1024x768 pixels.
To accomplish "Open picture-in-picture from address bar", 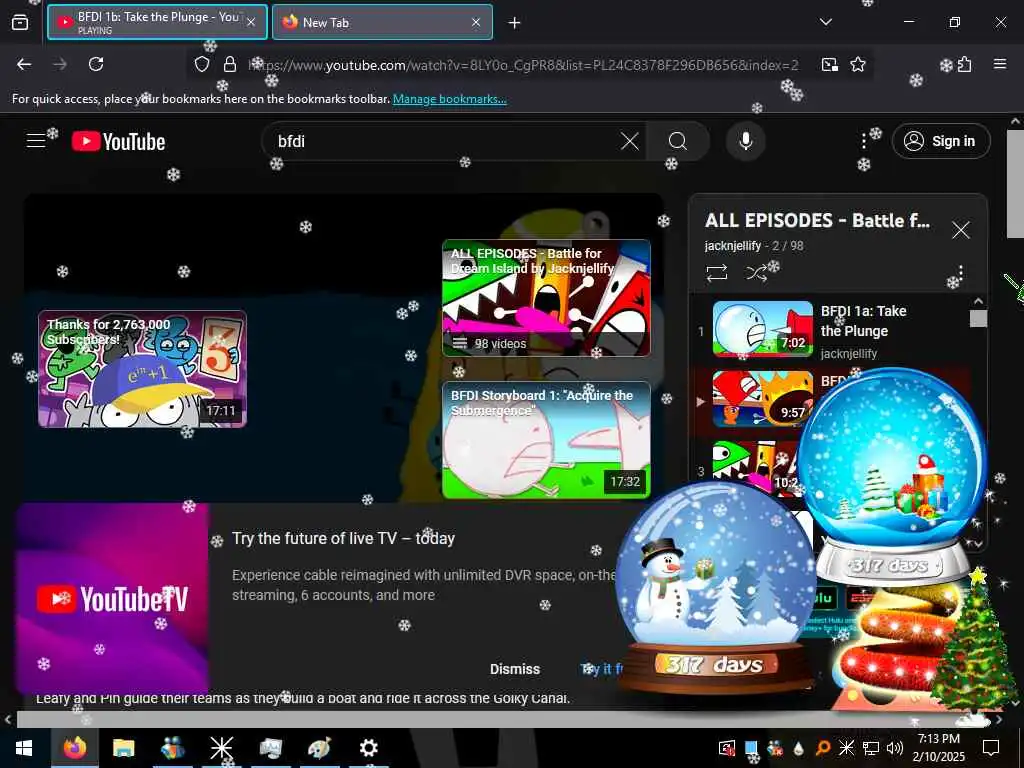I will 829,64.
